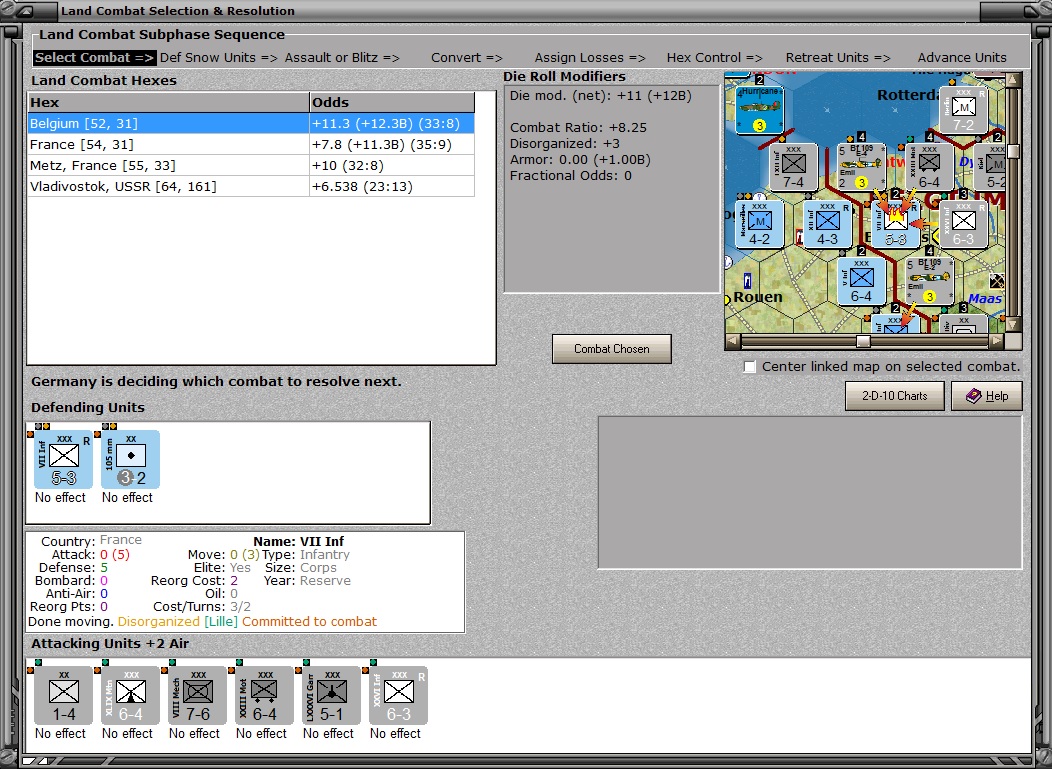The height and width of the screenshot is (769, 1052).
Task: Click the map's scroll up arrow
Action: coord(1013,80)
